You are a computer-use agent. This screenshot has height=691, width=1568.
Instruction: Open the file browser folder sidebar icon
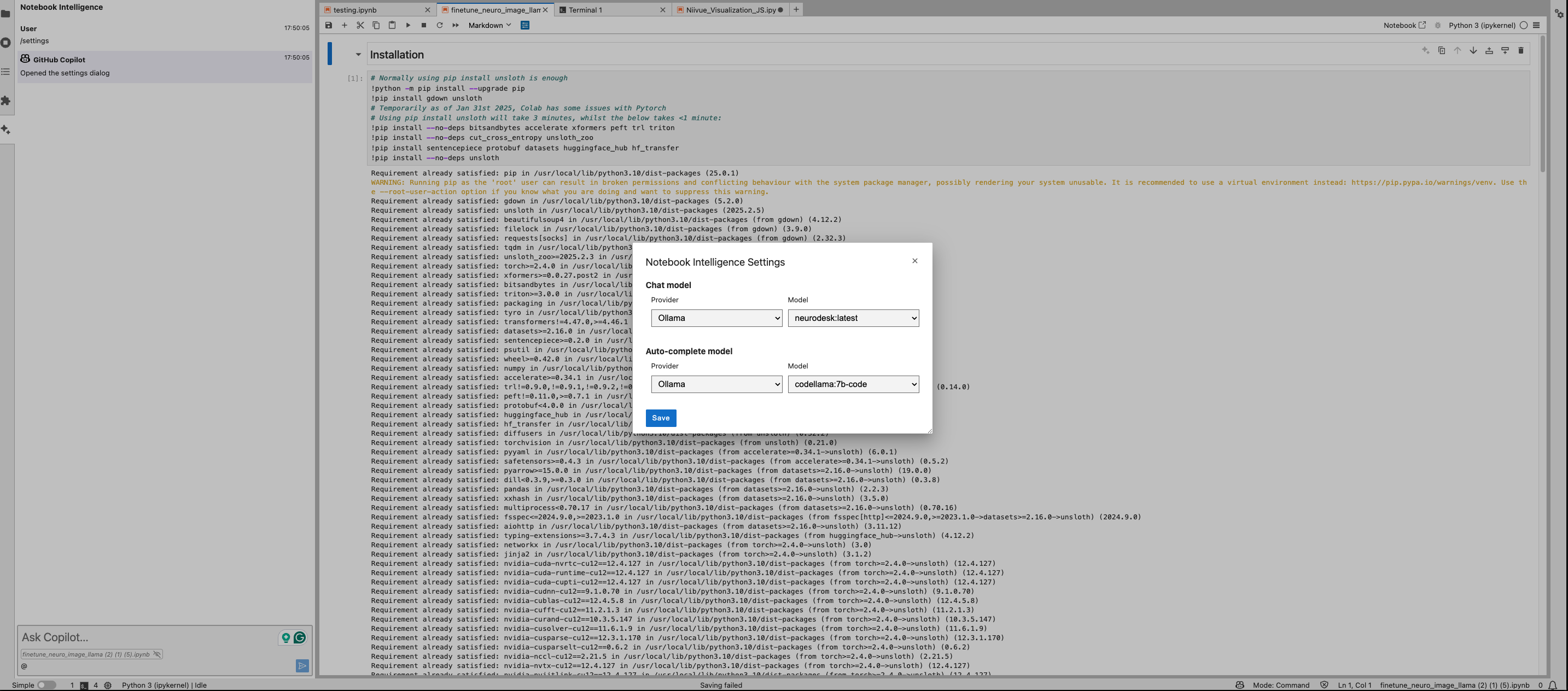tap(6, 13)
